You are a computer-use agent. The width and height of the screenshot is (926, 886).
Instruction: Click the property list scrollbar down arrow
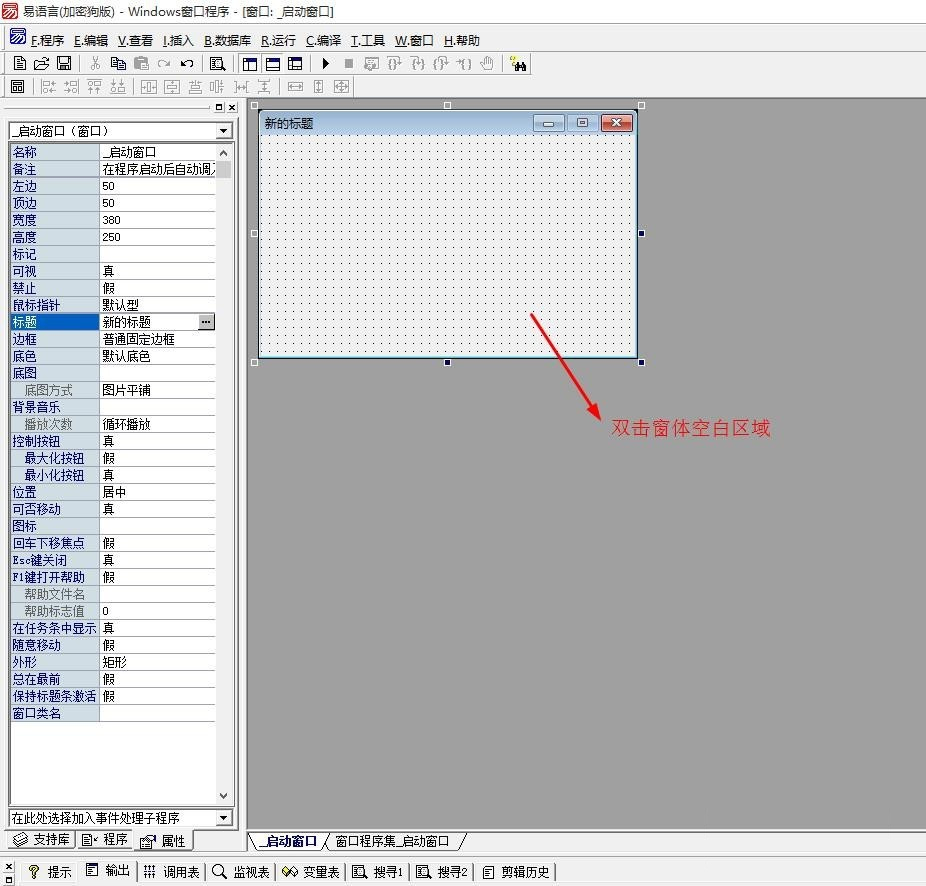(224, 795)
